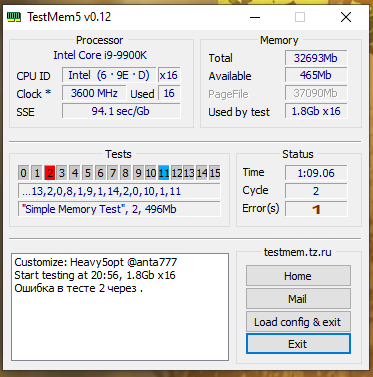Click the Clock * label

pyautogui.click(x=34, y=94)
